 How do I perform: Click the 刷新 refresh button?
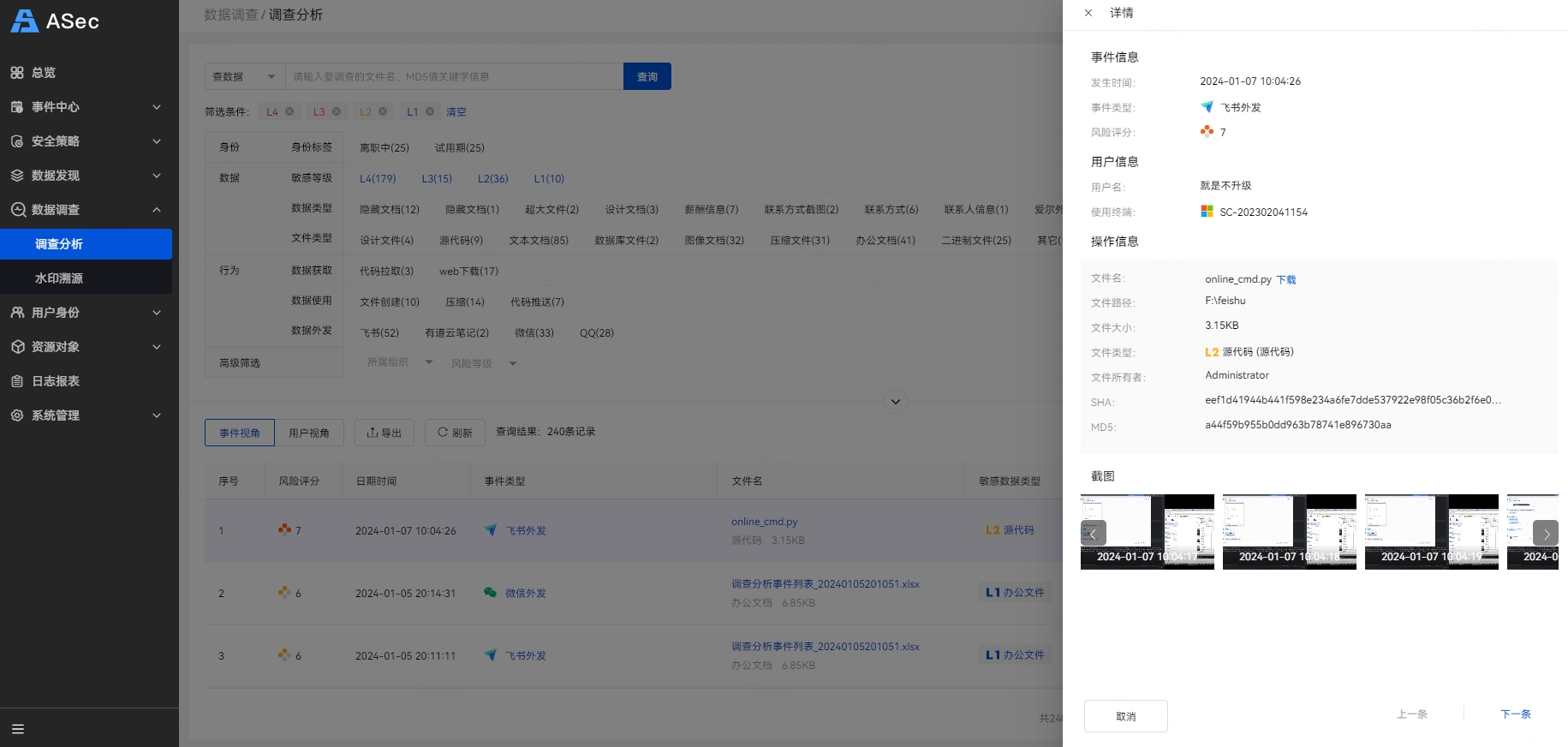click(x=456, y=433)
